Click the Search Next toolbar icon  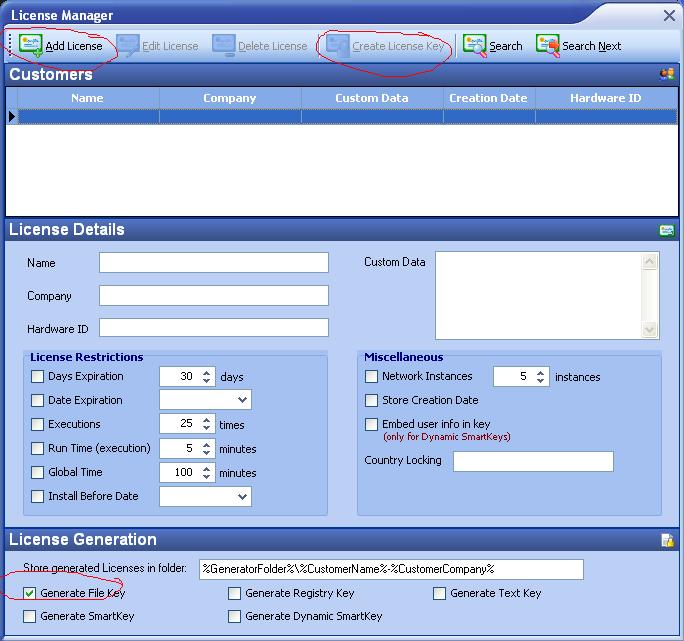coord(547,45)
